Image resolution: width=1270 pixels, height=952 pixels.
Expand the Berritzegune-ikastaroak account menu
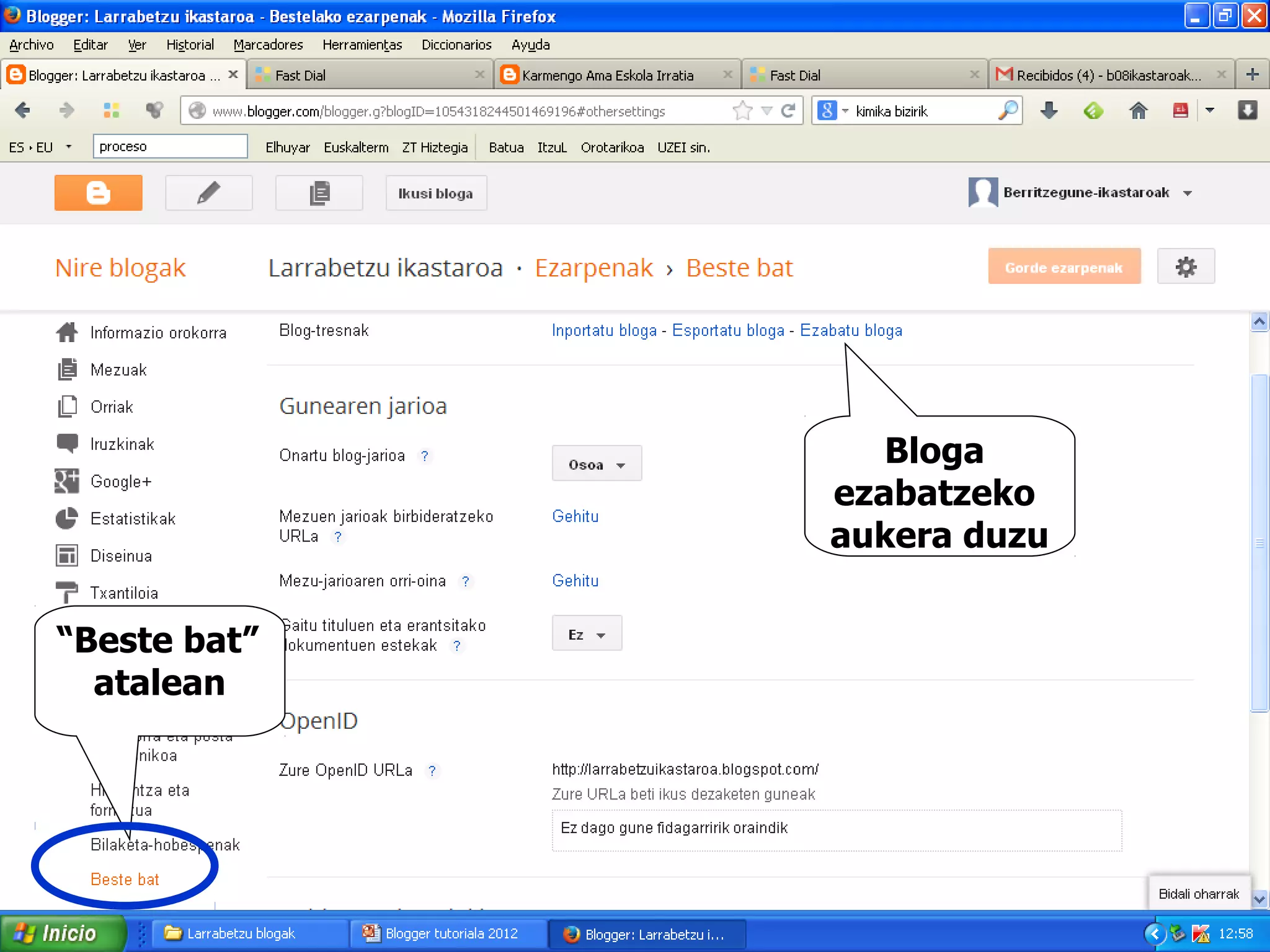point(1188,193)
